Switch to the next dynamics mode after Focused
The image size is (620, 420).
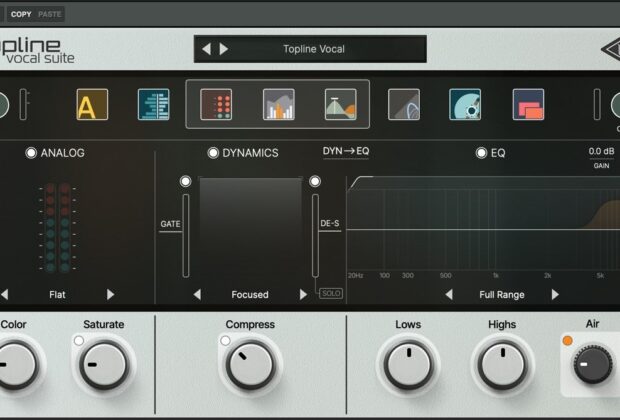(x=303, y=294)
